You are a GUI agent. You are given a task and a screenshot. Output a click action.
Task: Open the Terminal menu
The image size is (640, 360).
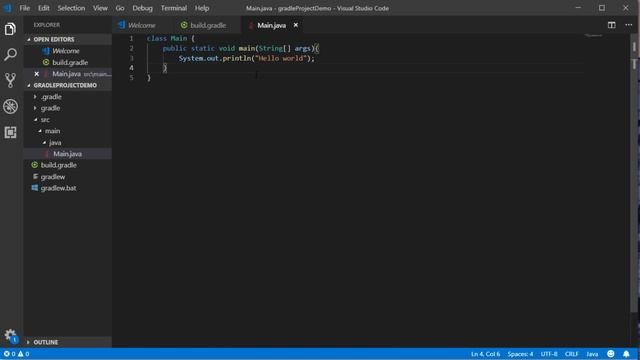pyautogui.click(x=173, y=8)
